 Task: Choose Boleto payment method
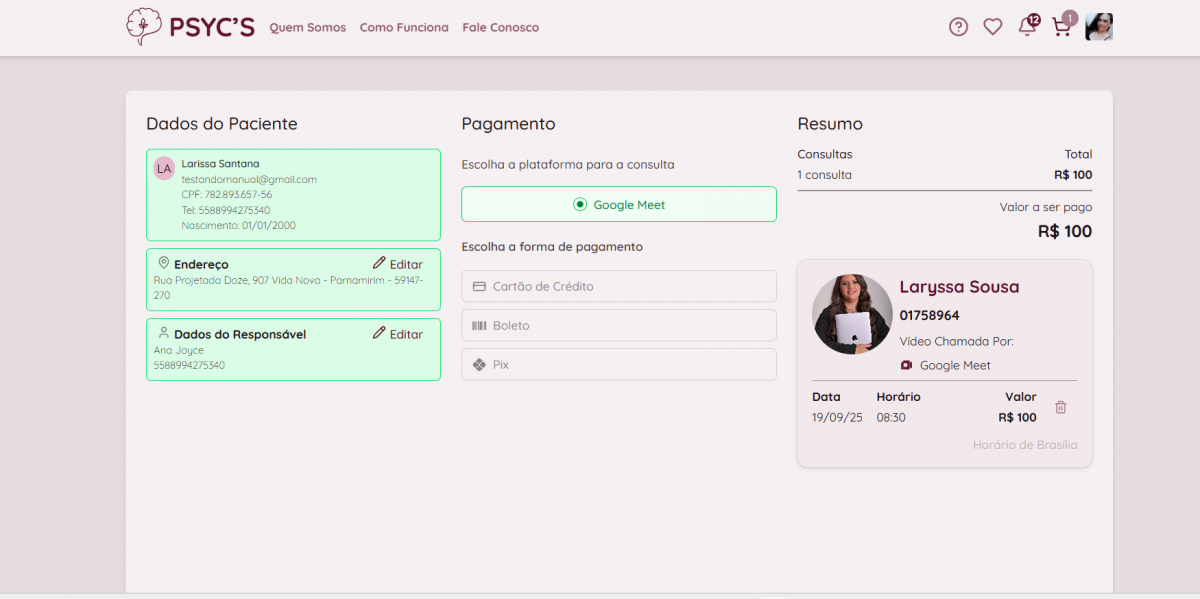pyautogui.click(x=618, y=325)
